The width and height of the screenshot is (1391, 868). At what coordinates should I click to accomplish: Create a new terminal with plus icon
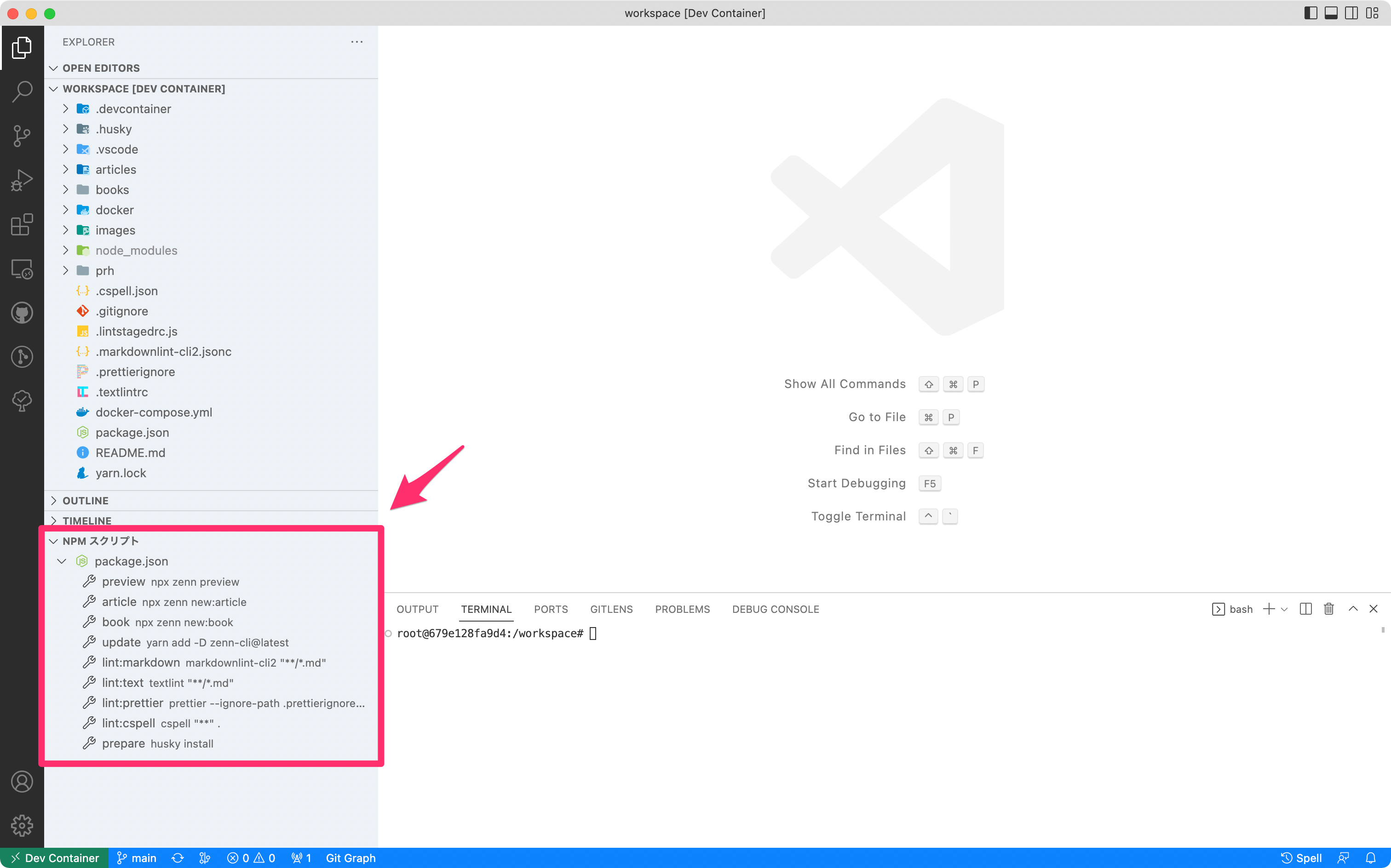[1269, 609]
